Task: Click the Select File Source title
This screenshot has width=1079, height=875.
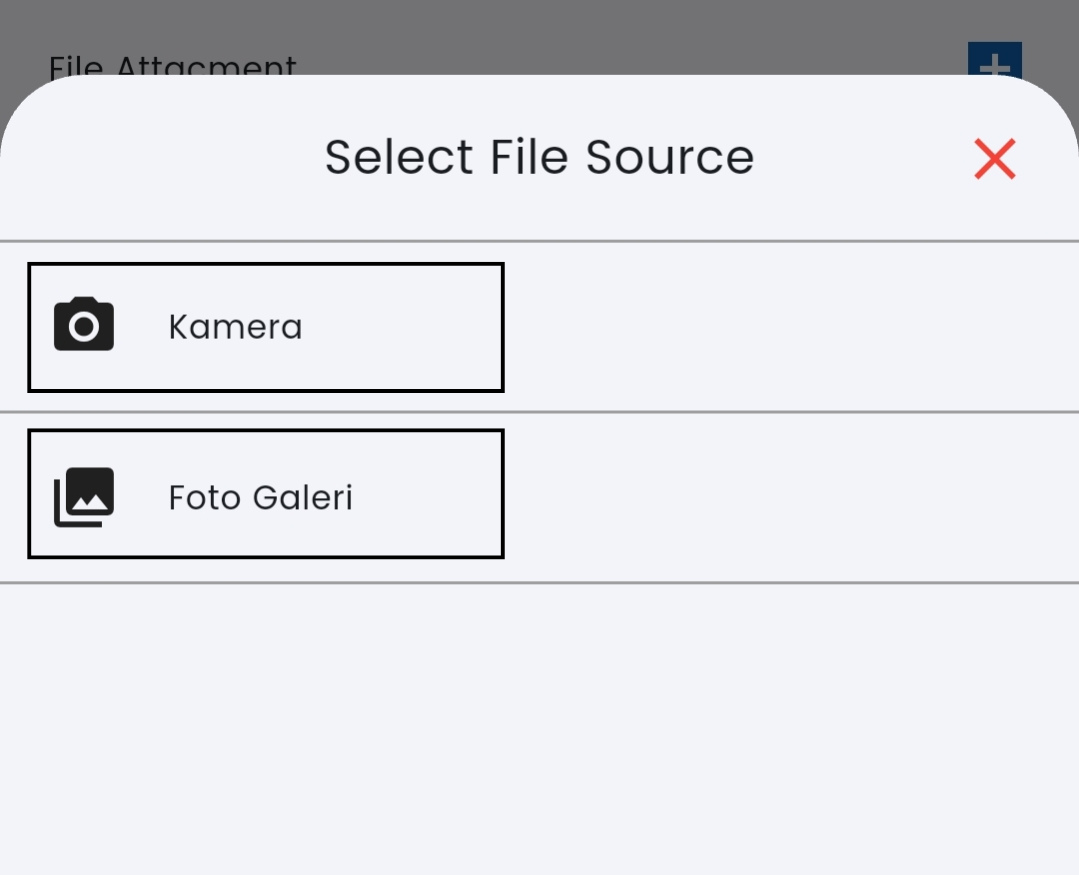Action: point(539,157)
